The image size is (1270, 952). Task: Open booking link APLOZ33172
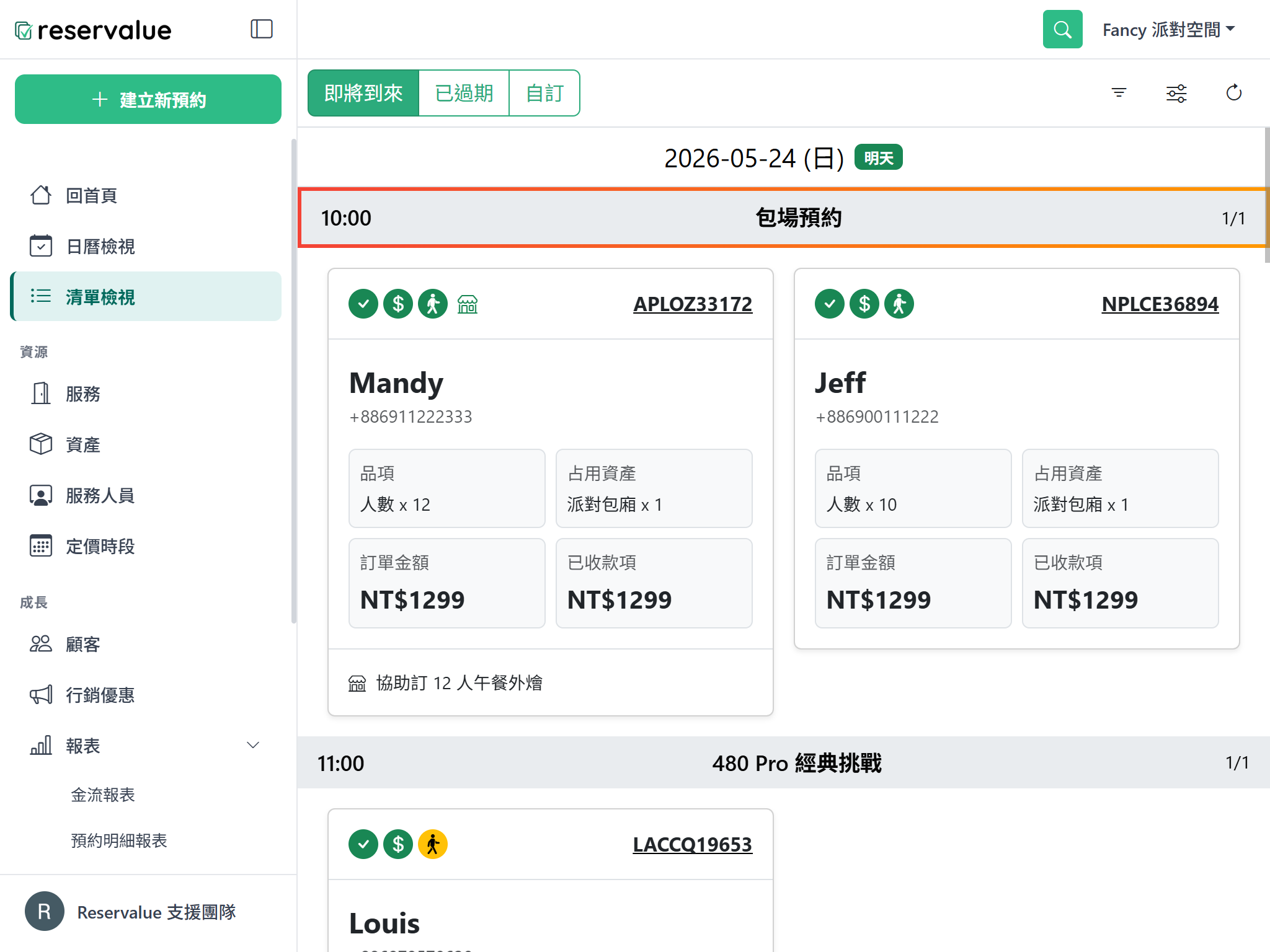693,304
